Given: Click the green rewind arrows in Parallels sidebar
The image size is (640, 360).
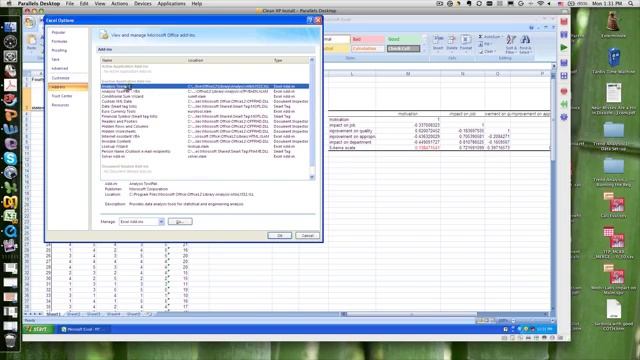Looking at the screenshot, I should point(564,104).
